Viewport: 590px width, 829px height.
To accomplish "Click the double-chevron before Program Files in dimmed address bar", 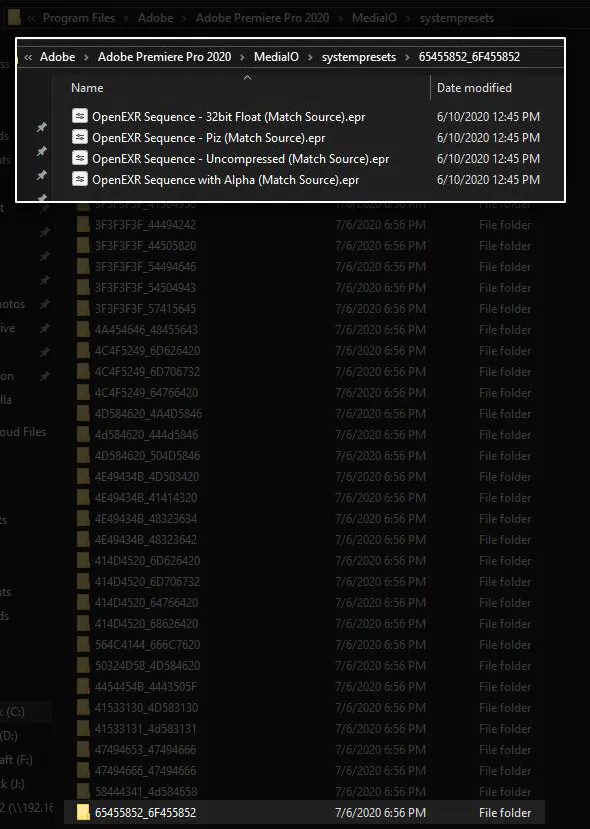I will tap(31, 19).
